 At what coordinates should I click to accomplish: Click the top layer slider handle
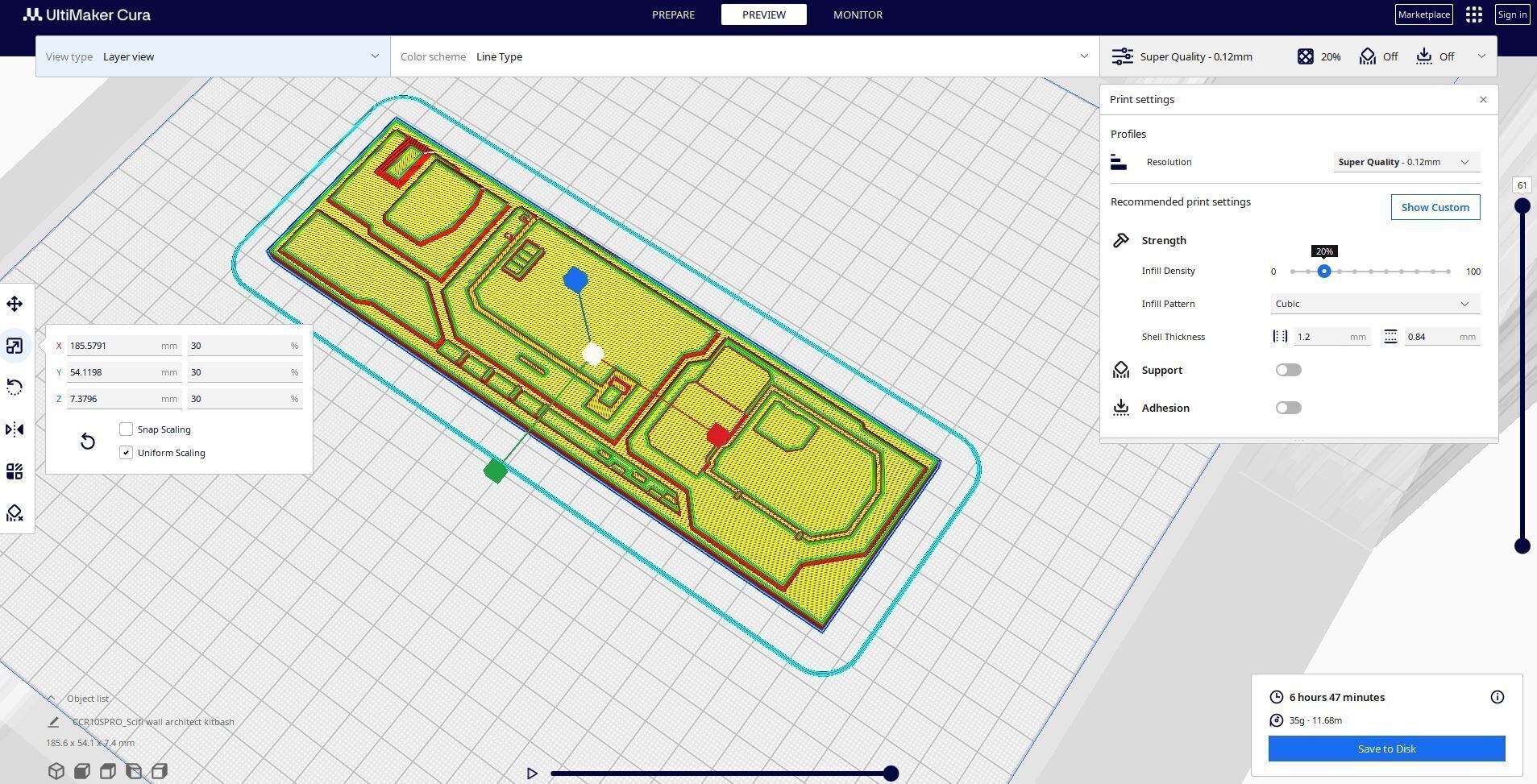coord(1522,206)
